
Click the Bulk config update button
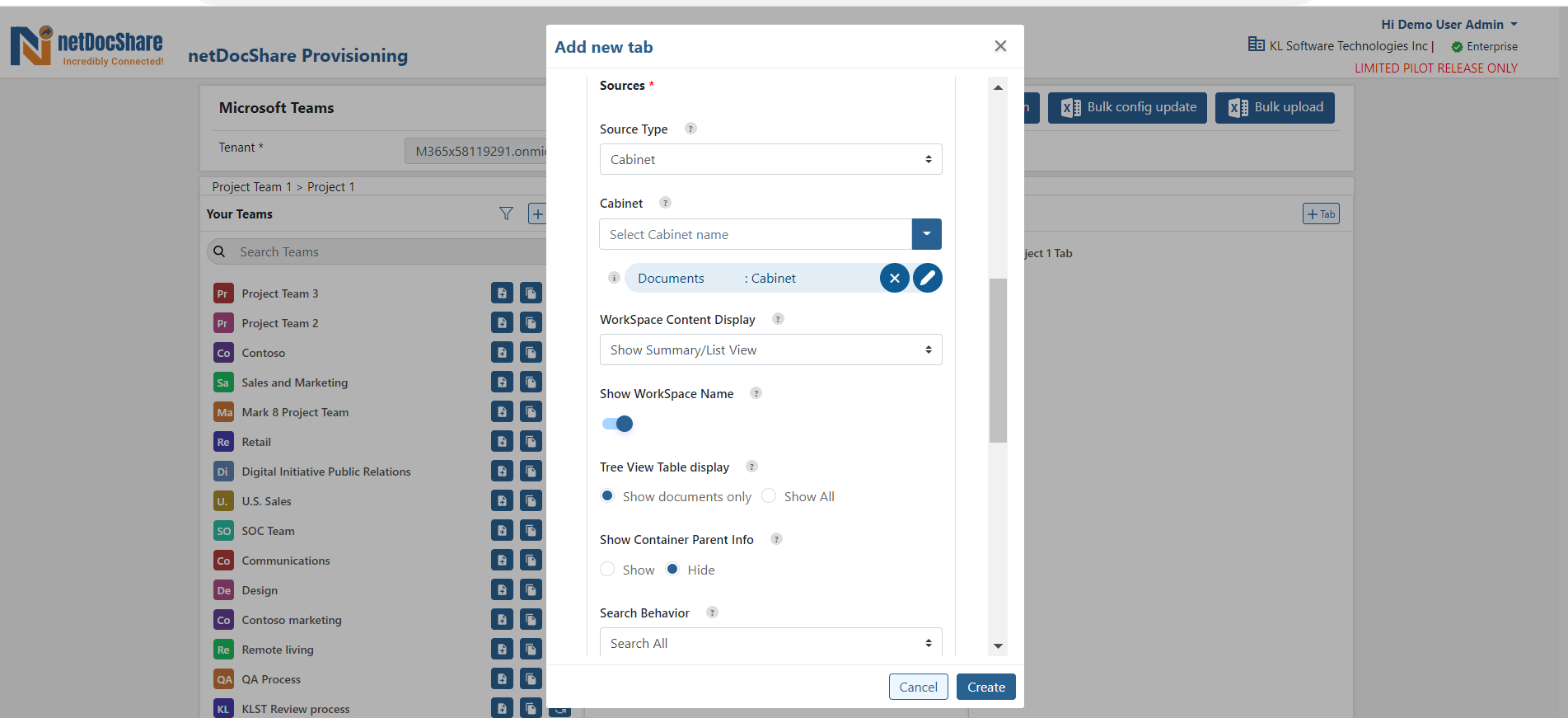point(1127,107)
